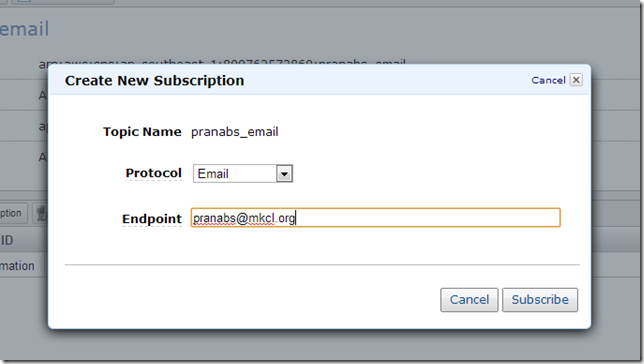The height and width of the screenshot is (364, 644).
Task: Click the email topic heading in background
Action: coord(24,29)
